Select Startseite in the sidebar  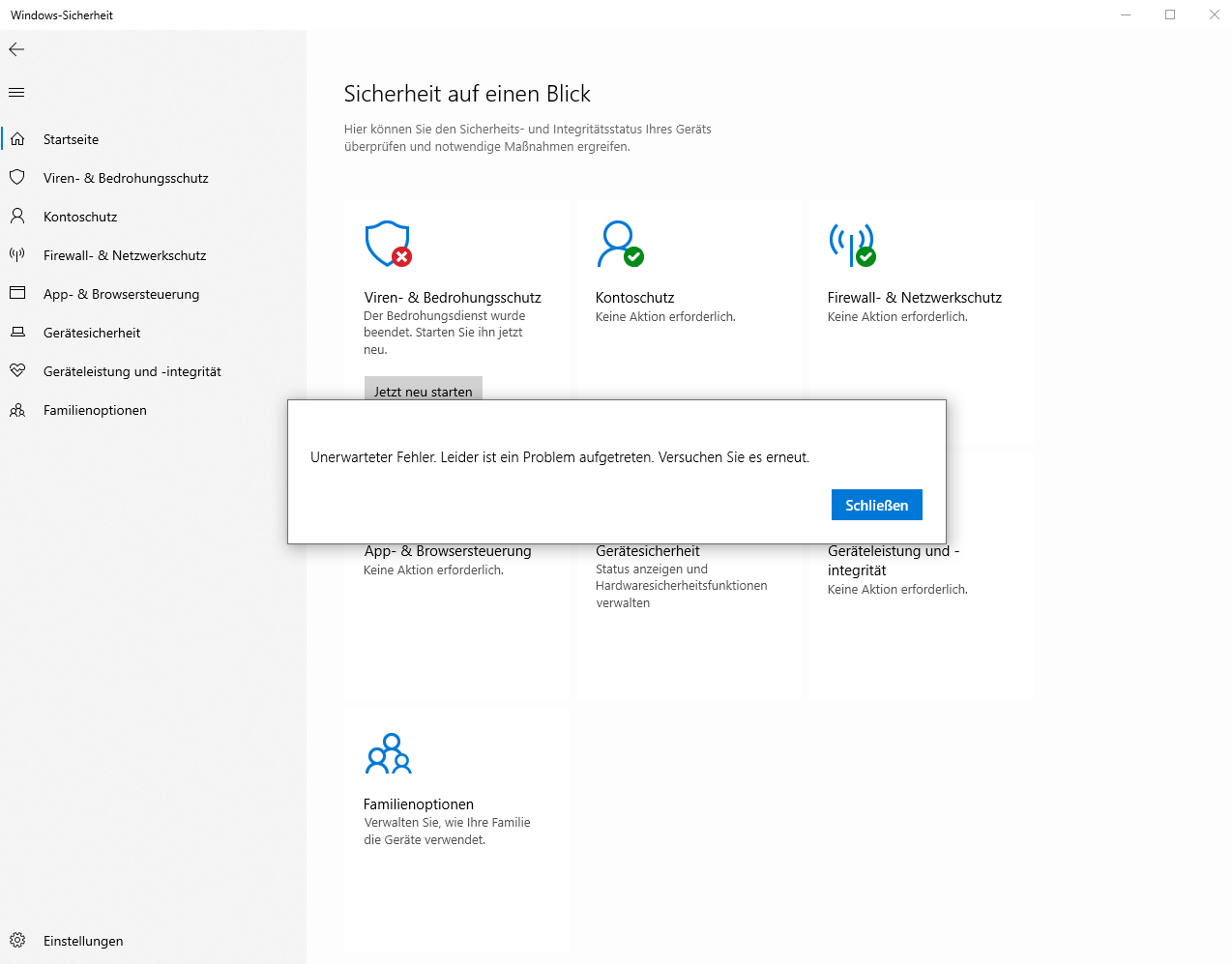[71, 139]
